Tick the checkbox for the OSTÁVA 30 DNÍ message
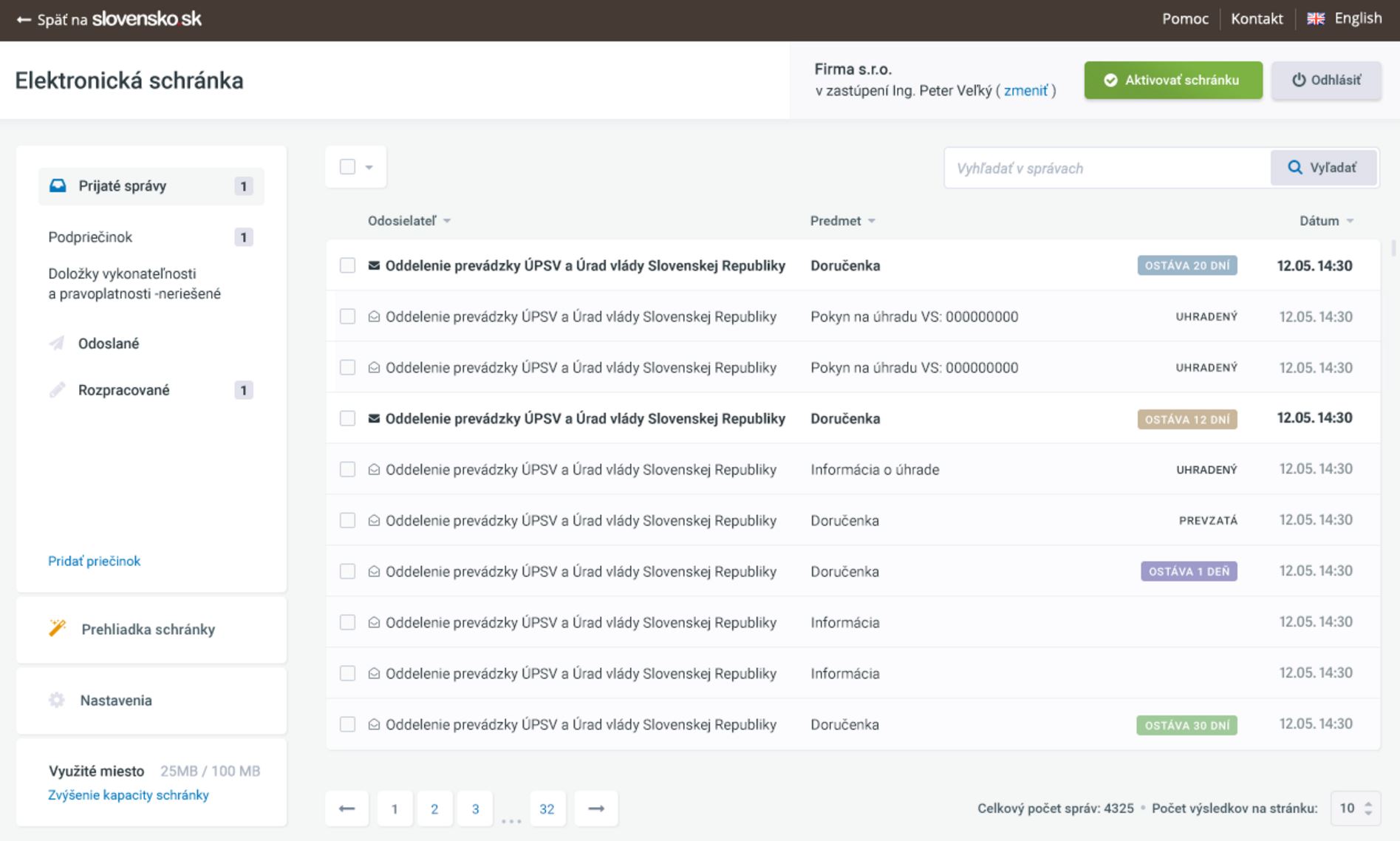The height and width of the screenshot is (841, 1400). [347, 724]
